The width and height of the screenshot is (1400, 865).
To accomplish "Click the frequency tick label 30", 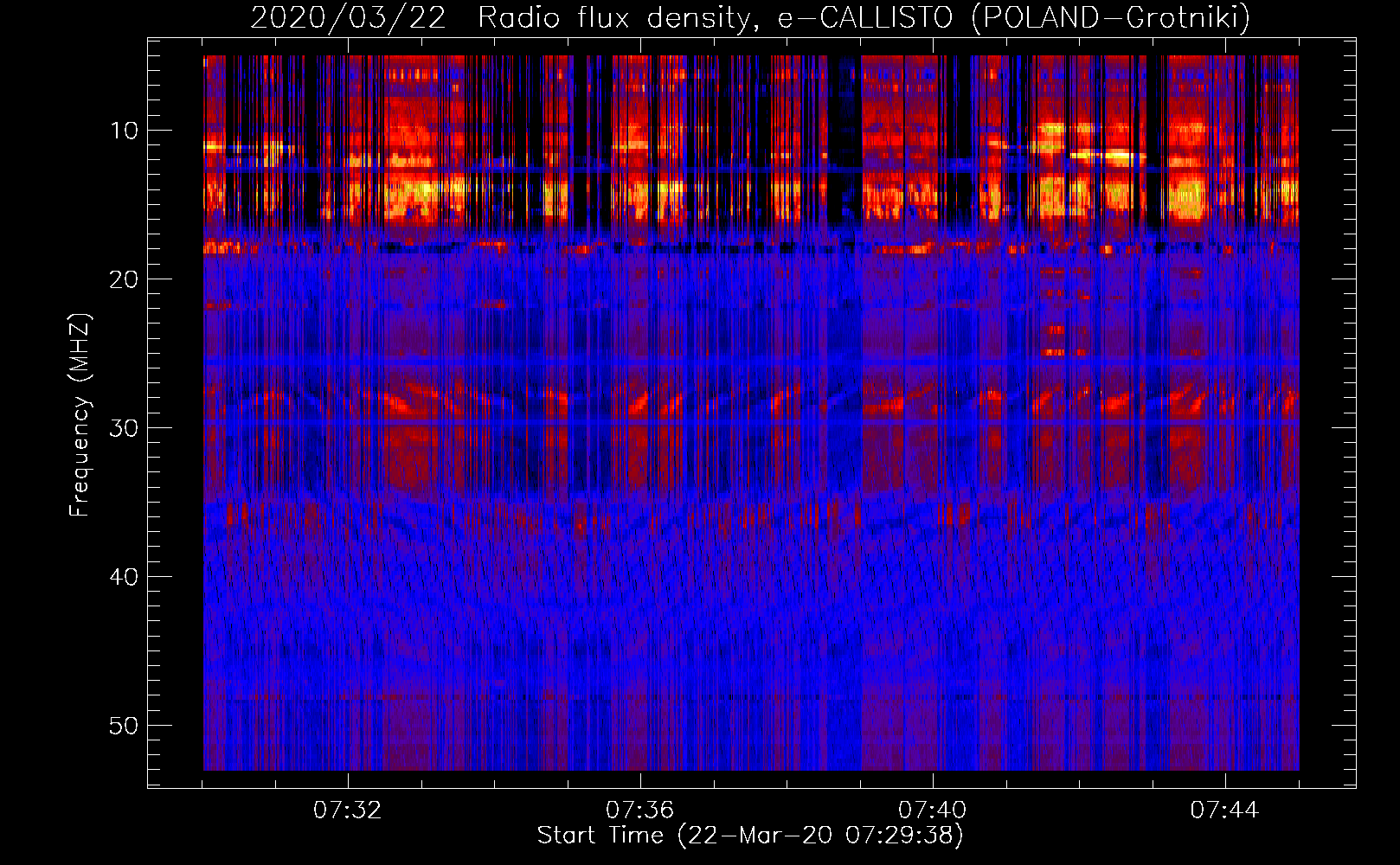I will [x=125, y=428].
